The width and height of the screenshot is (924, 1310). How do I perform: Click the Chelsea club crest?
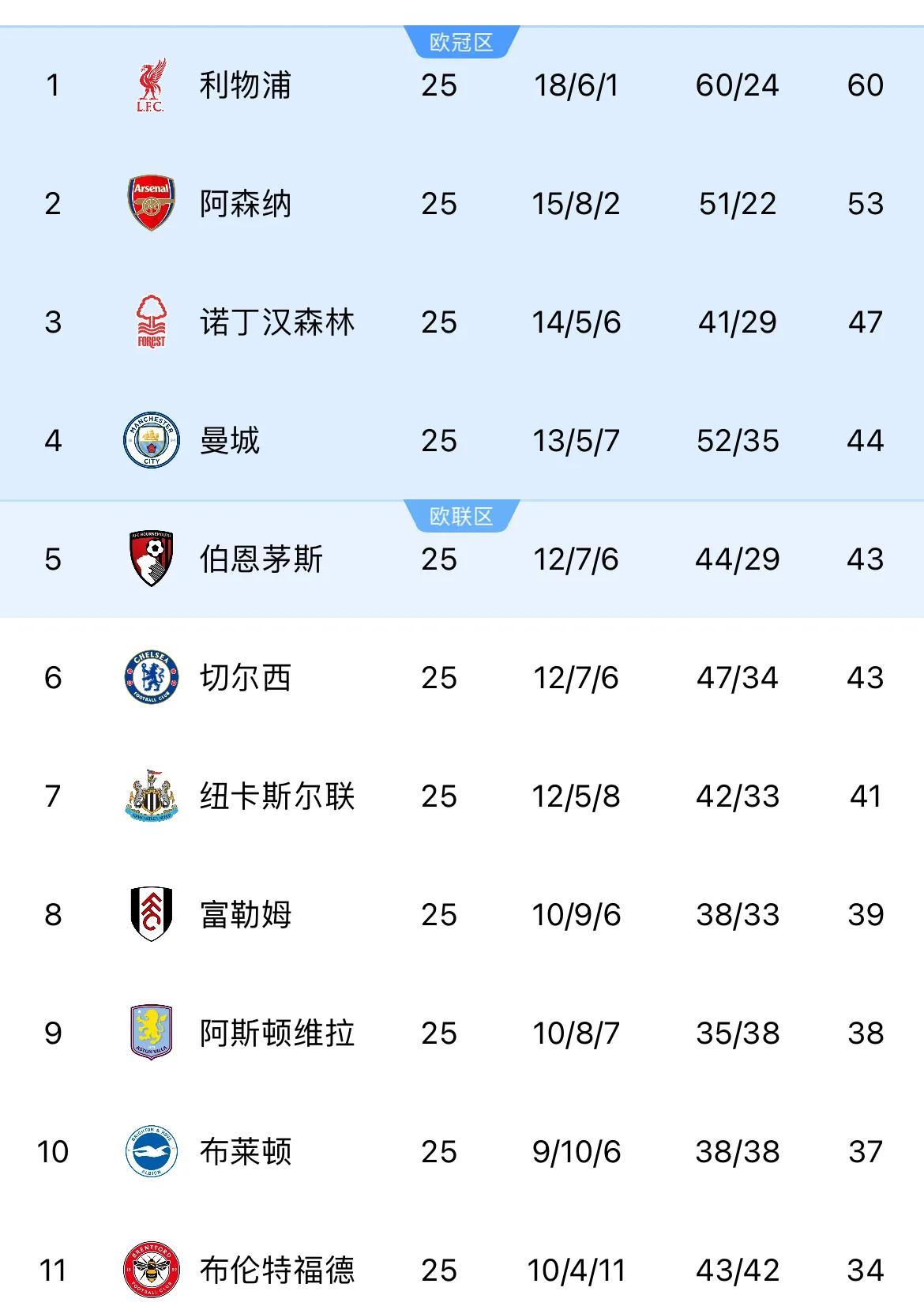tap(151, 677)
